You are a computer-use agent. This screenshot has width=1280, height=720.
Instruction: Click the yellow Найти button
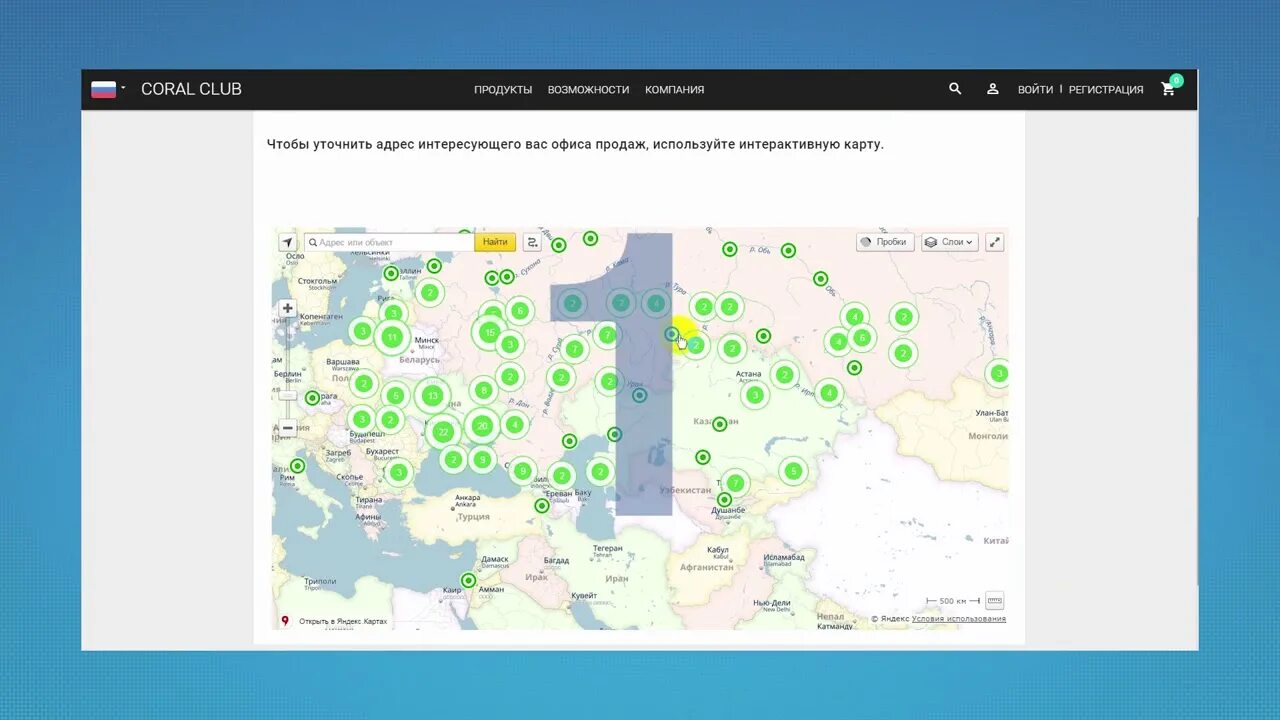(x=495, y=242)
